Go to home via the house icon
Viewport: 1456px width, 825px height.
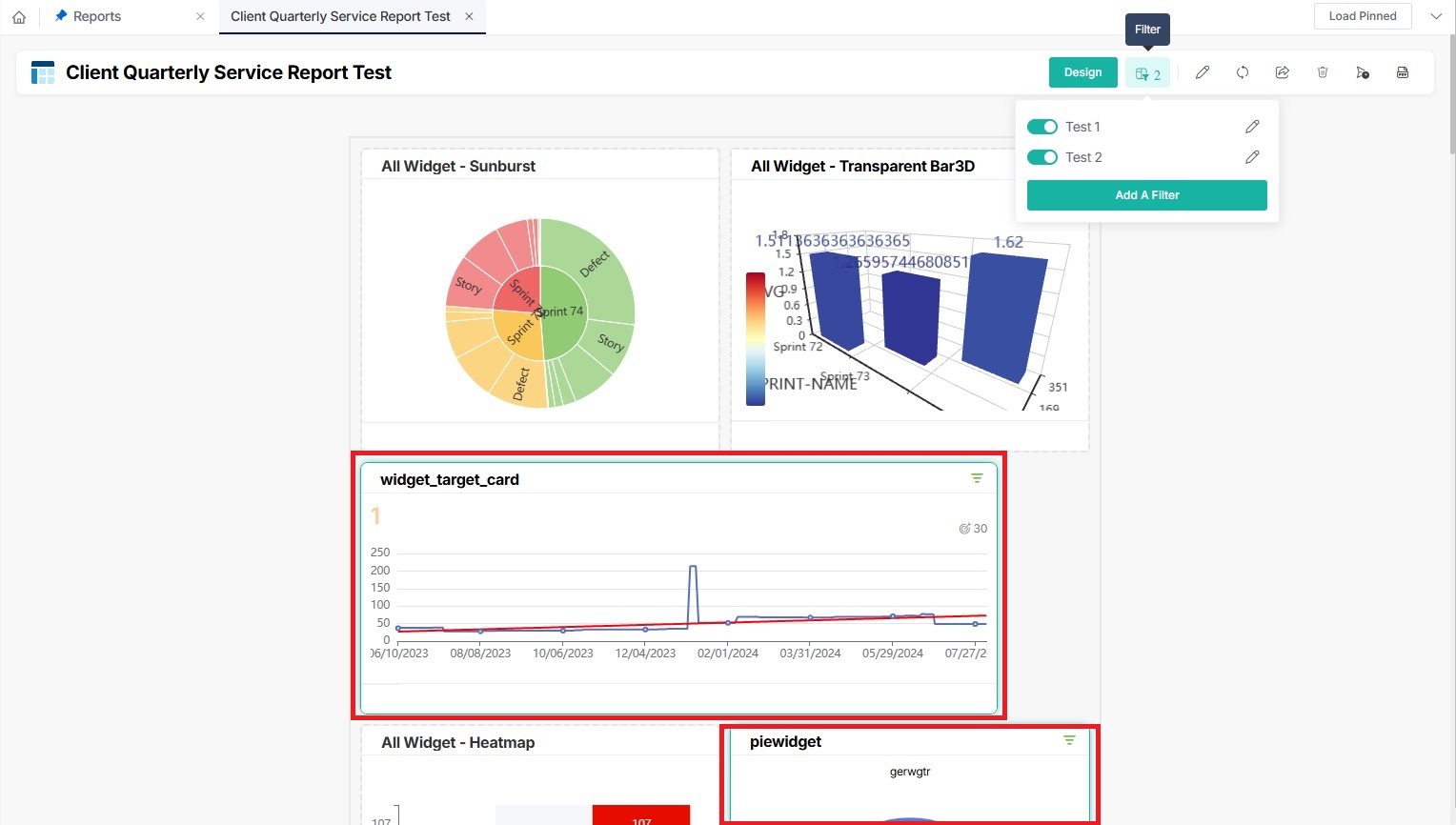point(19,17)
